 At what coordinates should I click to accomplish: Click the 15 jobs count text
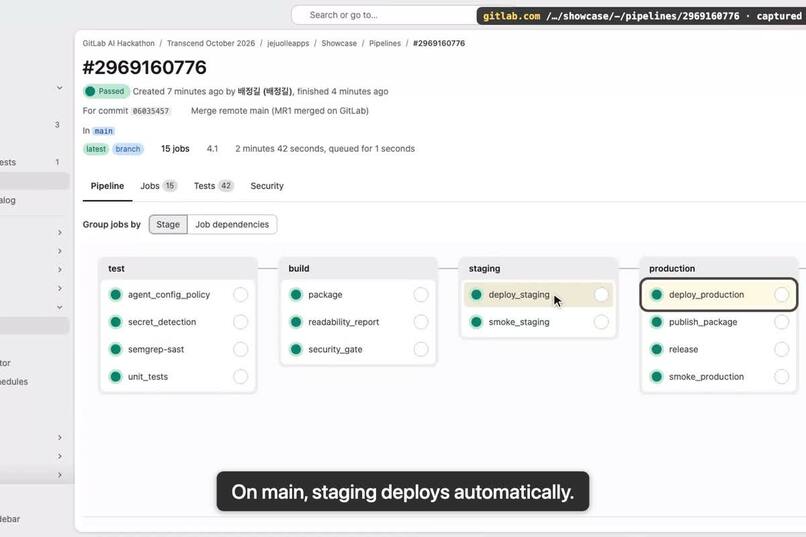[x=175, y=149]
